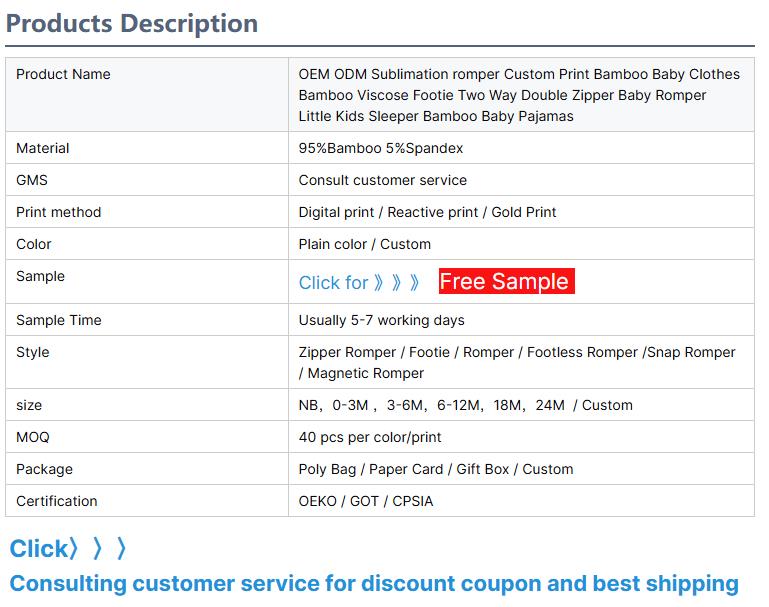Click 'Consult customer service' in the GMS row
The image size is (769, 607).
(382, 180)
